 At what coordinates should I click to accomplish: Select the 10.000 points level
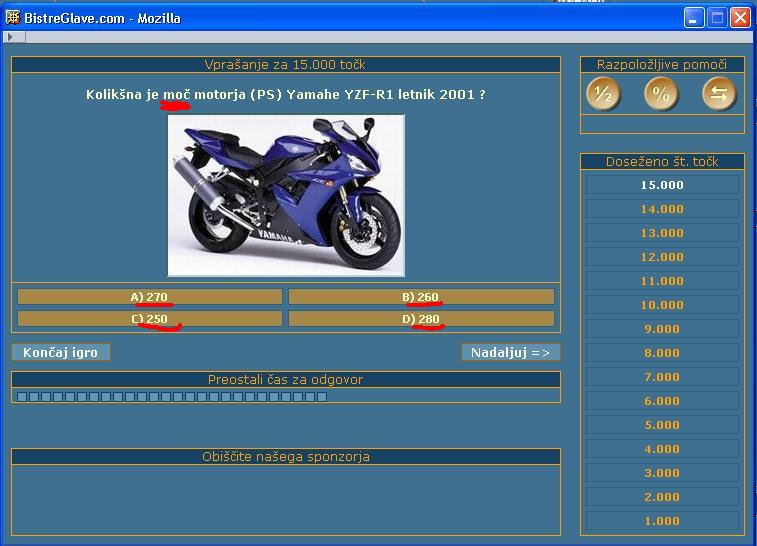662,305
